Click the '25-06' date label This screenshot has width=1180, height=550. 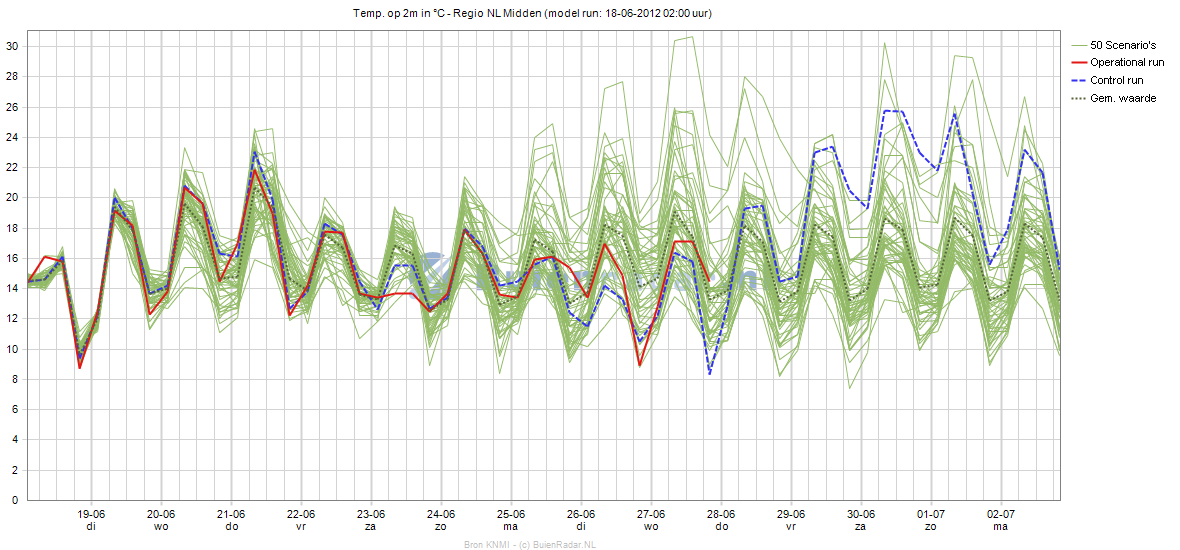click(511, 515)
